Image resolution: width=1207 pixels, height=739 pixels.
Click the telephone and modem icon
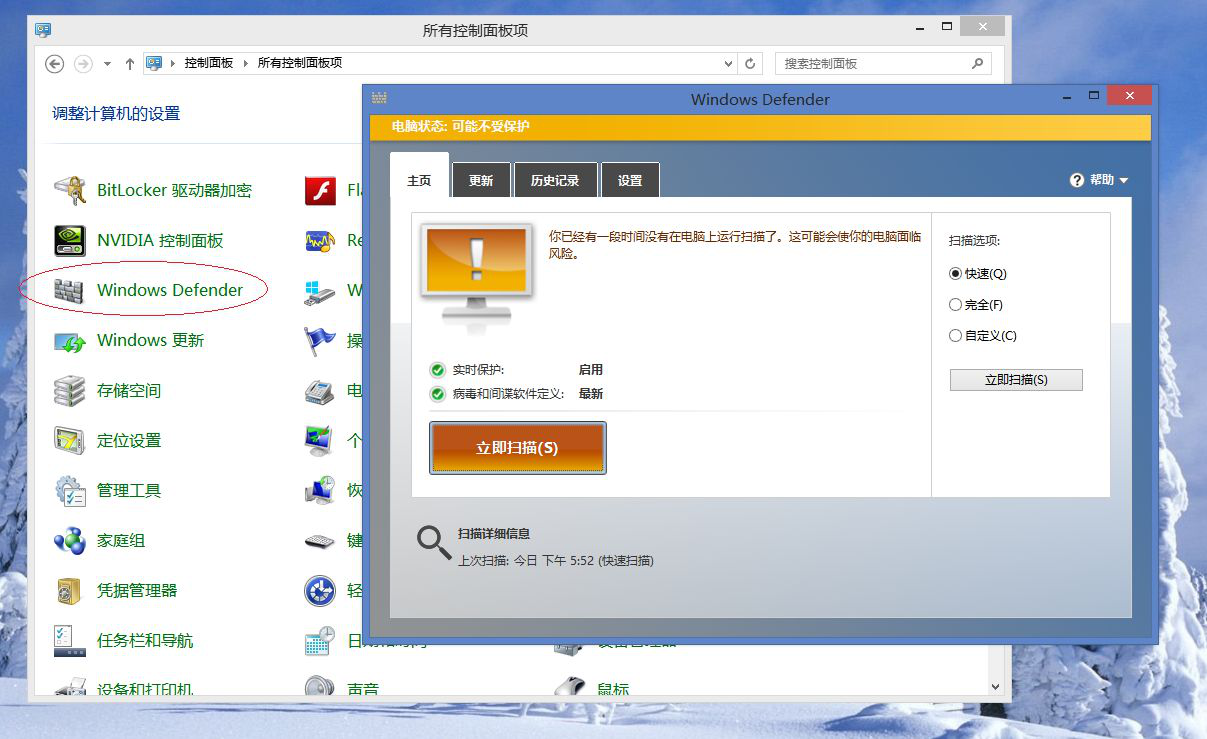tap(320, 391)
